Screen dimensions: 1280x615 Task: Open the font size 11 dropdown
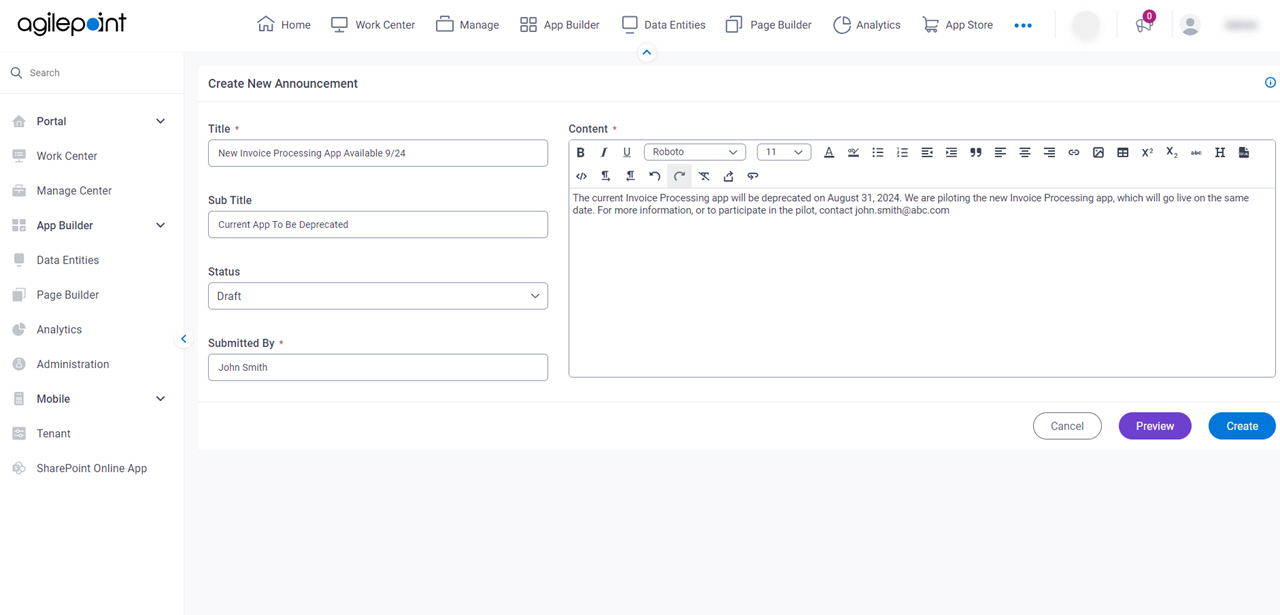click(784, 152)
